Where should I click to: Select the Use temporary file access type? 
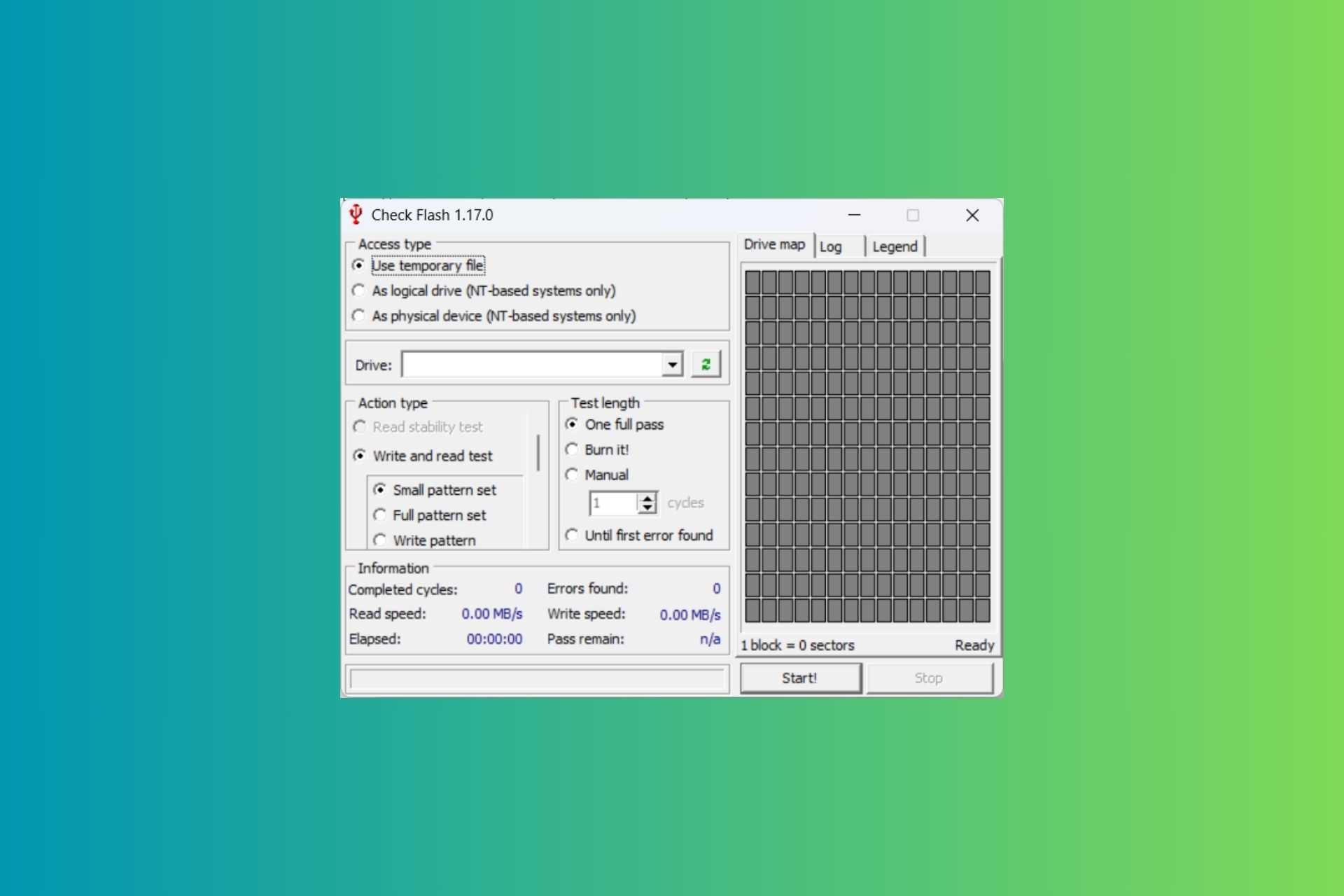359,265
